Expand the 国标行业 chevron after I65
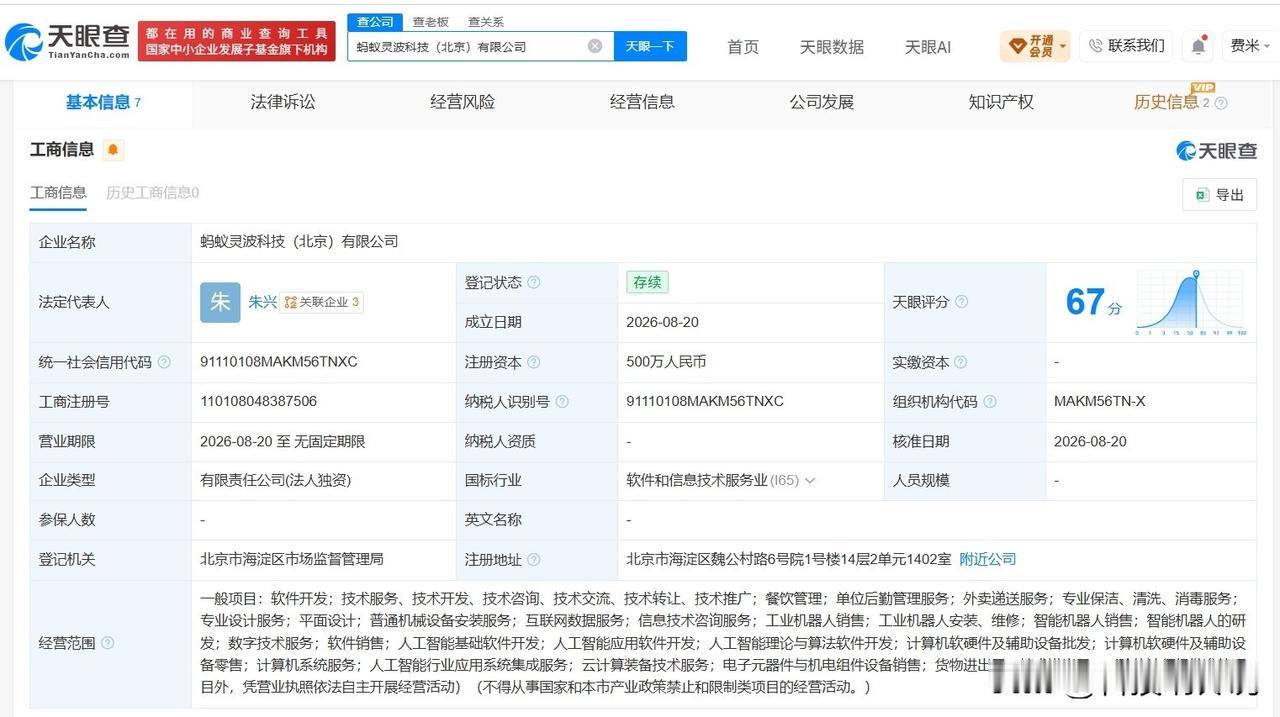The image size is (1280, 717). pos(810,481)
